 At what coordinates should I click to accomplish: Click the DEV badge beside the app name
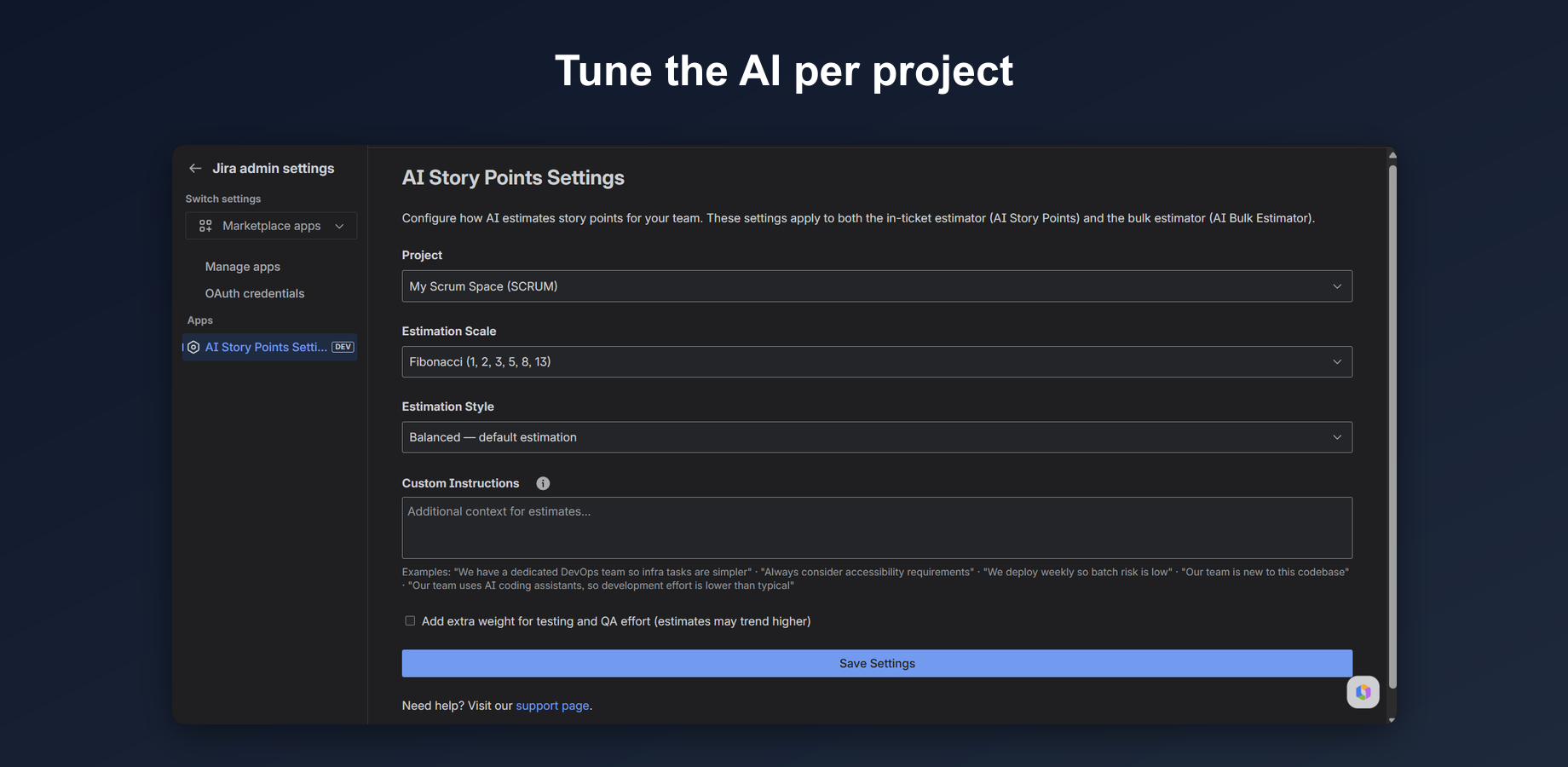click(343, 347)
